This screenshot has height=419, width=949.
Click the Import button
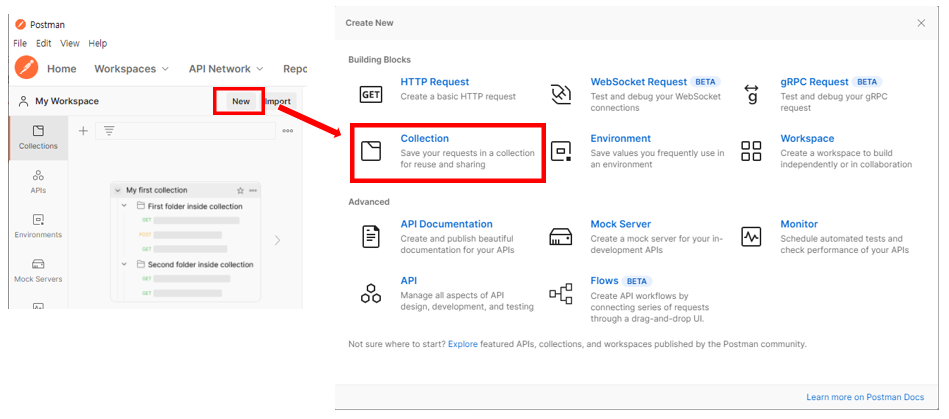tap(278, 101)
